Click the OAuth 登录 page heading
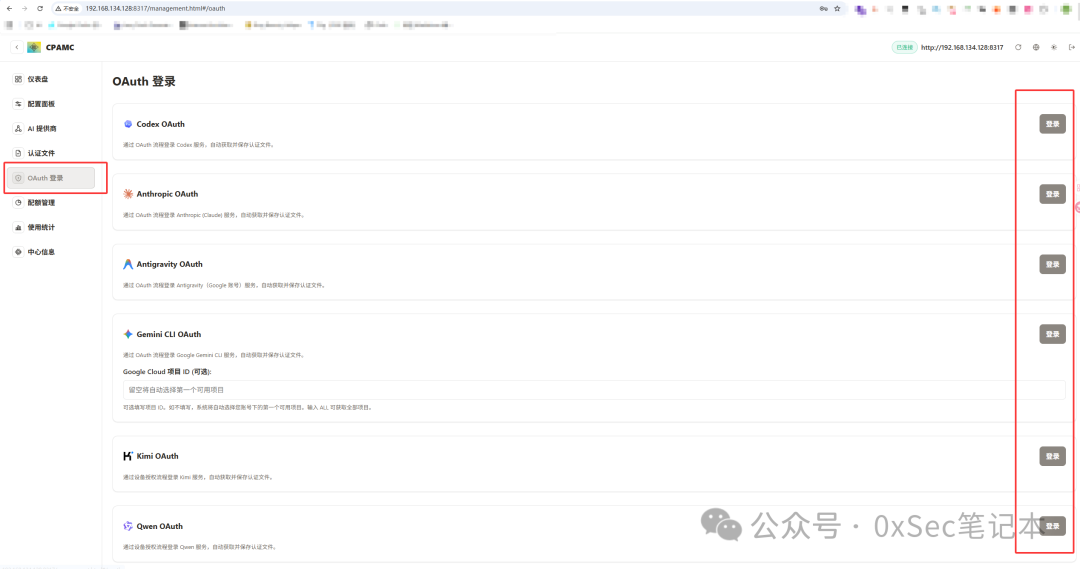Screen dimensions: 1080x569 pyautogui.click(x=144, y=81)
